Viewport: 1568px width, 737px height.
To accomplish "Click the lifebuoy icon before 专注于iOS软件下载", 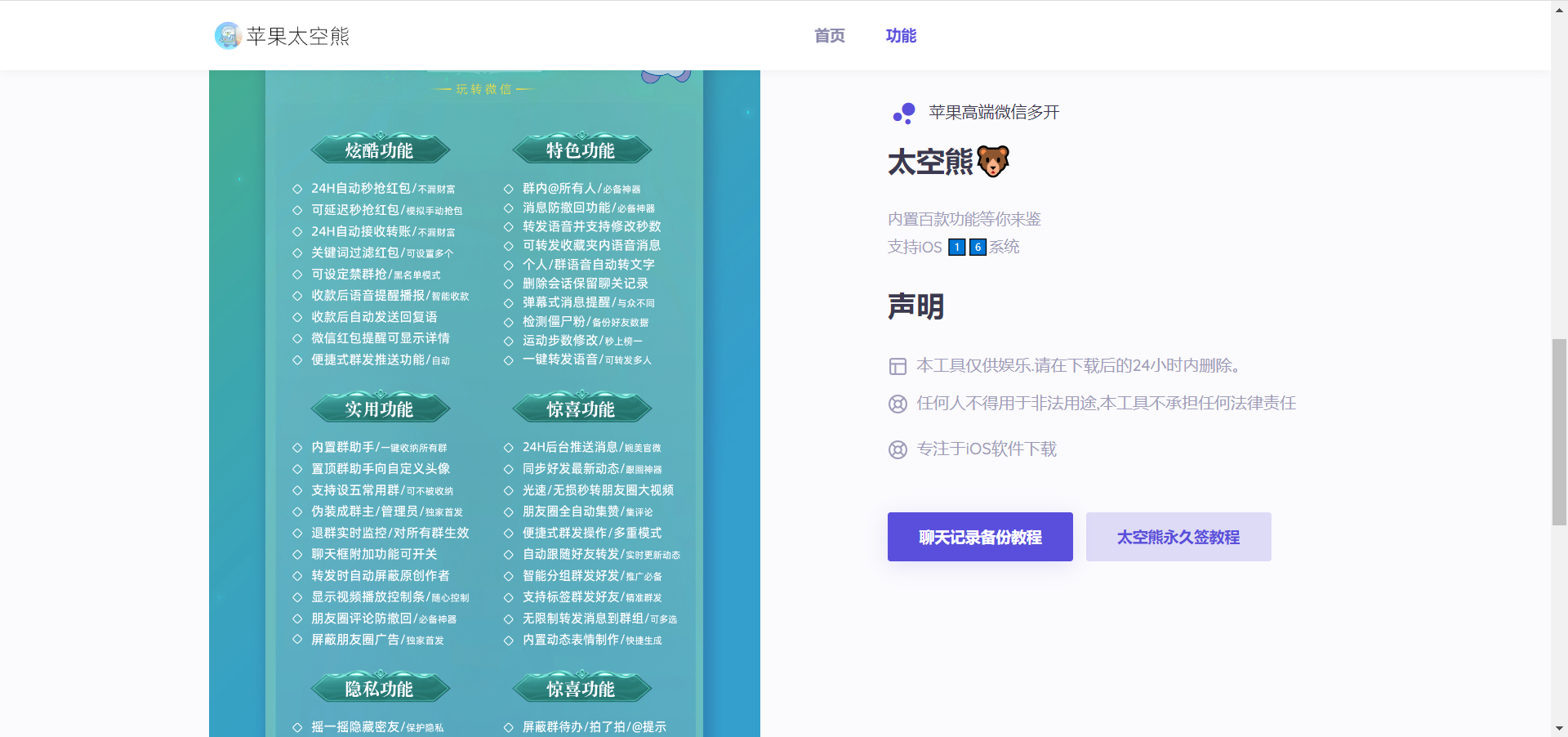I will pyautogui.click(x=898, y=449).
